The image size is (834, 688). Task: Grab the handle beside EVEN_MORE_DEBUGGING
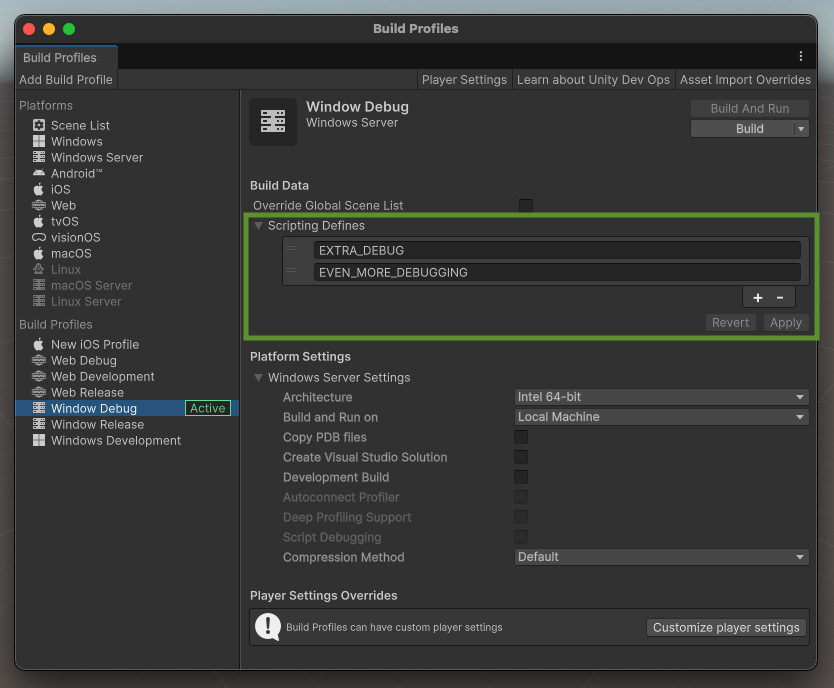pos(291,271)
